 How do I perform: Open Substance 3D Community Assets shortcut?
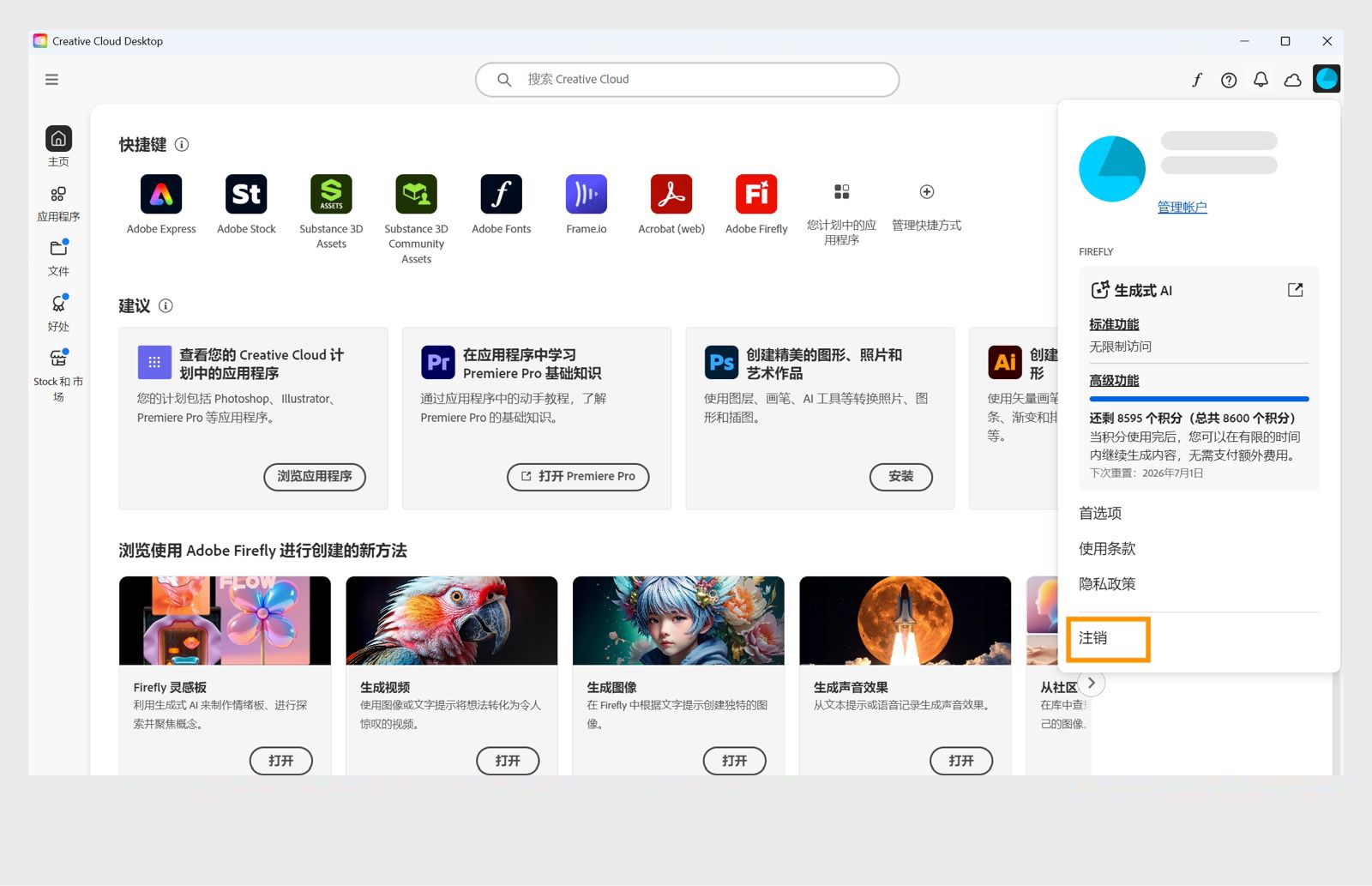coord(416,194)
